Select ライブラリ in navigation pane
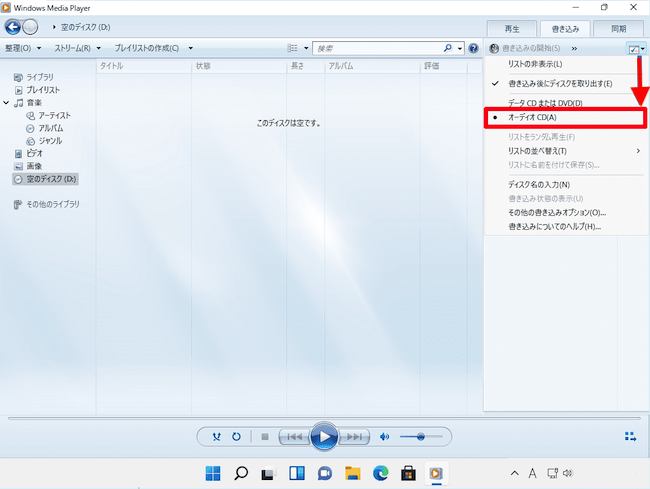 pyautogui.click(x=34, y=77)
